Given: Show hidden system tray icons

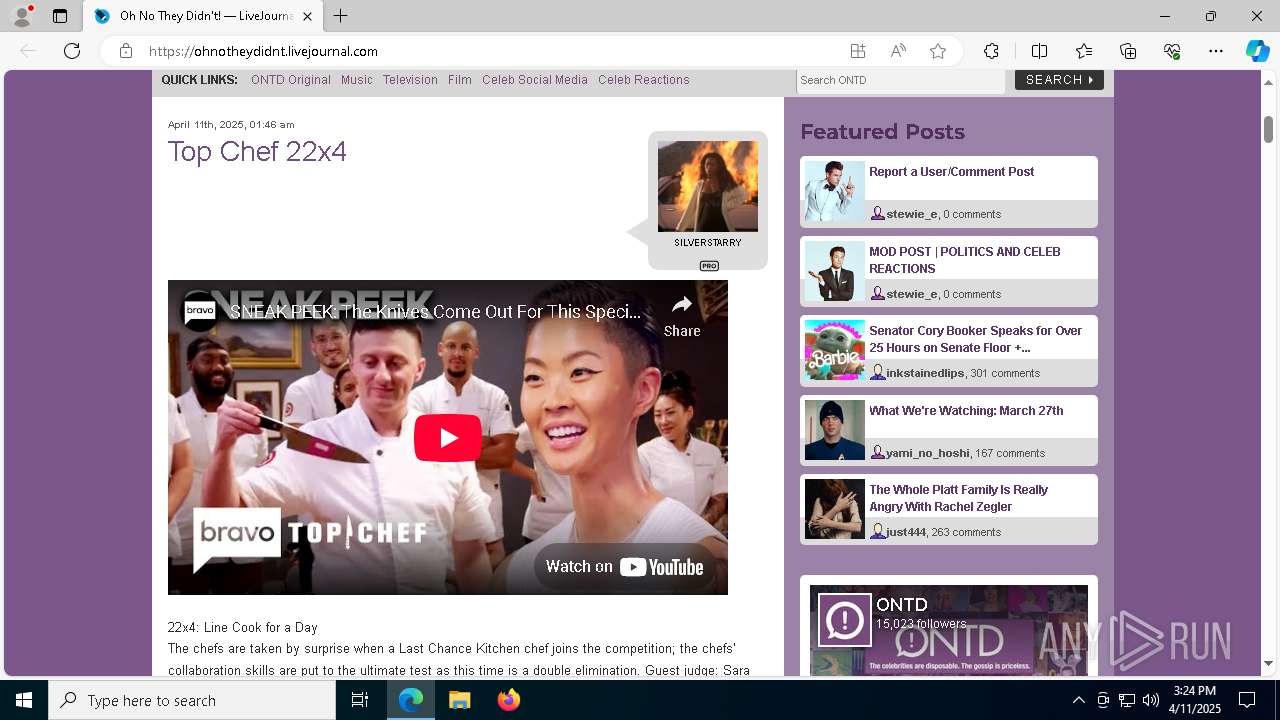Looking at the screenshot, I should (1078, 700).
